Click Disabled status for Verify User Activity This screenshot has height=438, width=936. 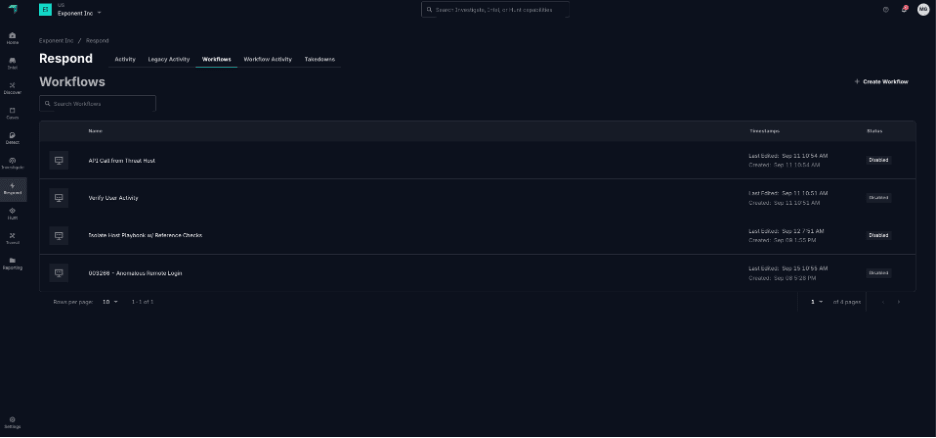pyautogui.click(x=878, y=198)
